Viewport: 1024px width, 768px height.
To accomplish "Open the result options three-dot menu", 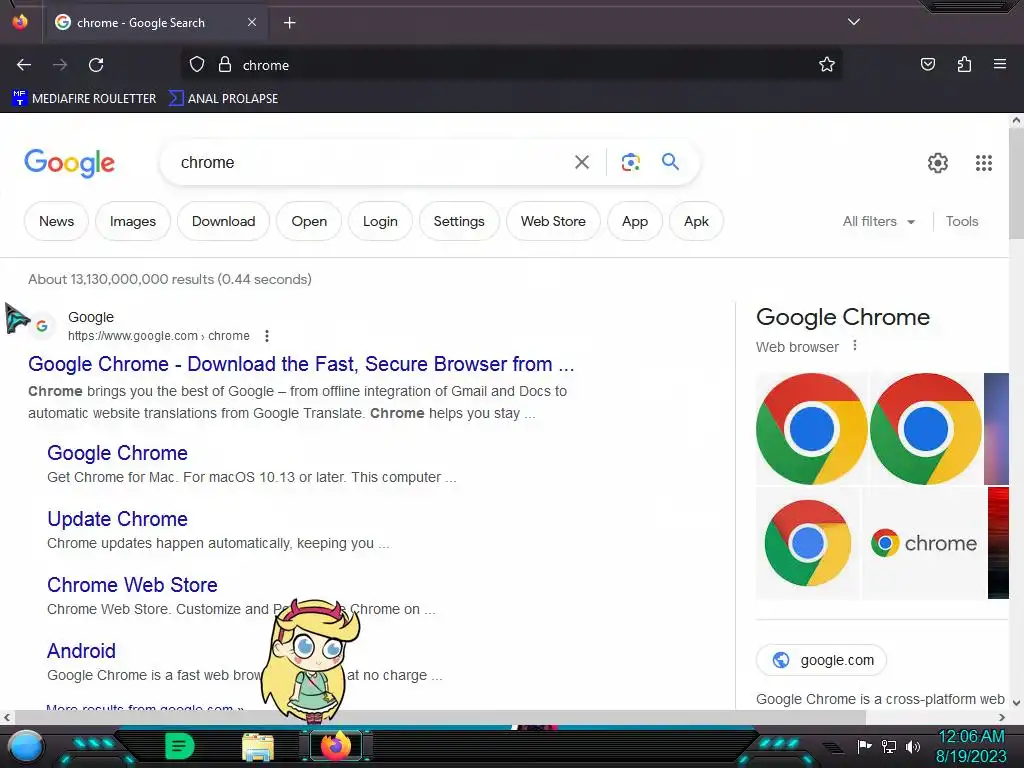I will pyautogui.click(x=266, y=336).
